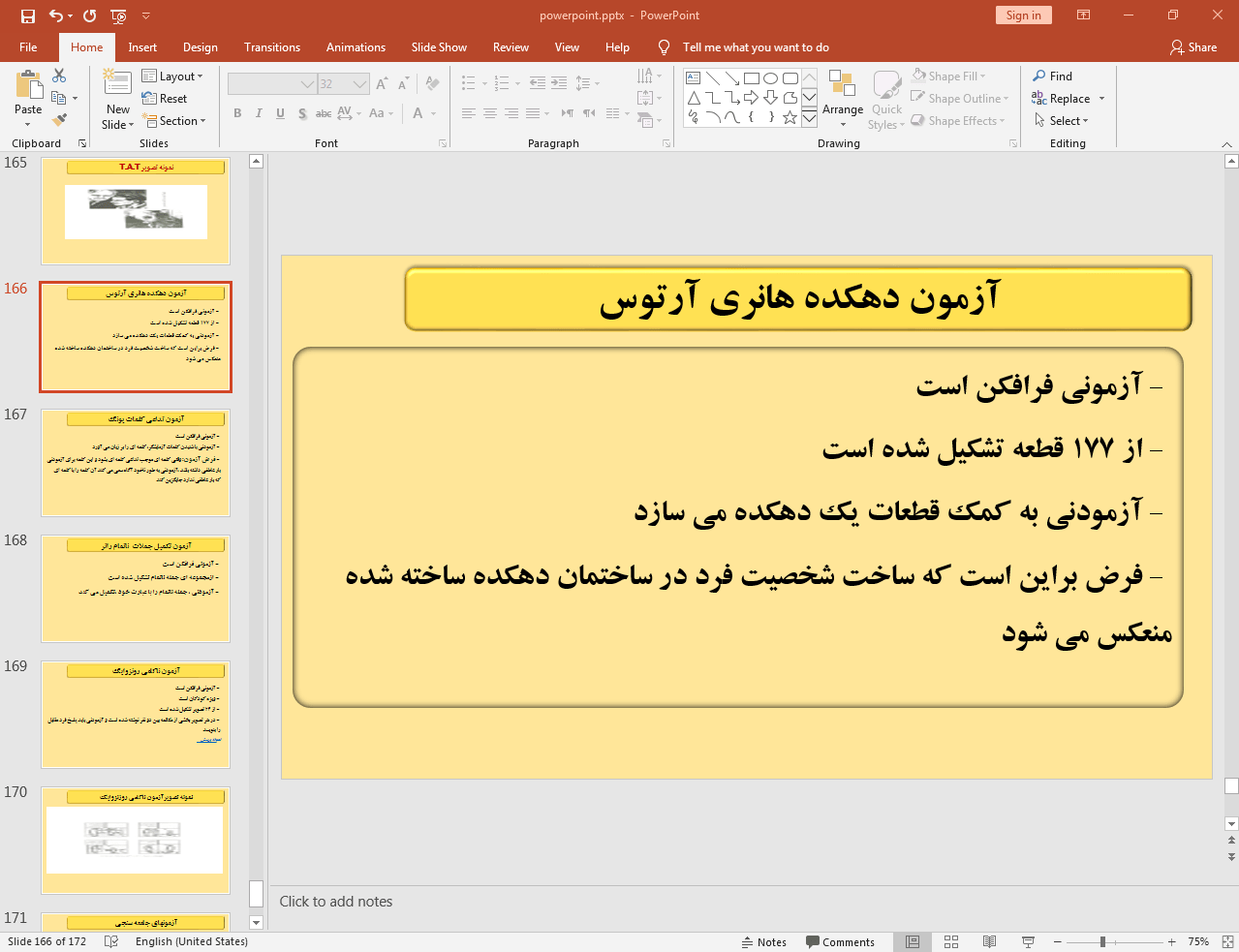
Task: Select the Format Painter brush icon
Action: point(59,120)
